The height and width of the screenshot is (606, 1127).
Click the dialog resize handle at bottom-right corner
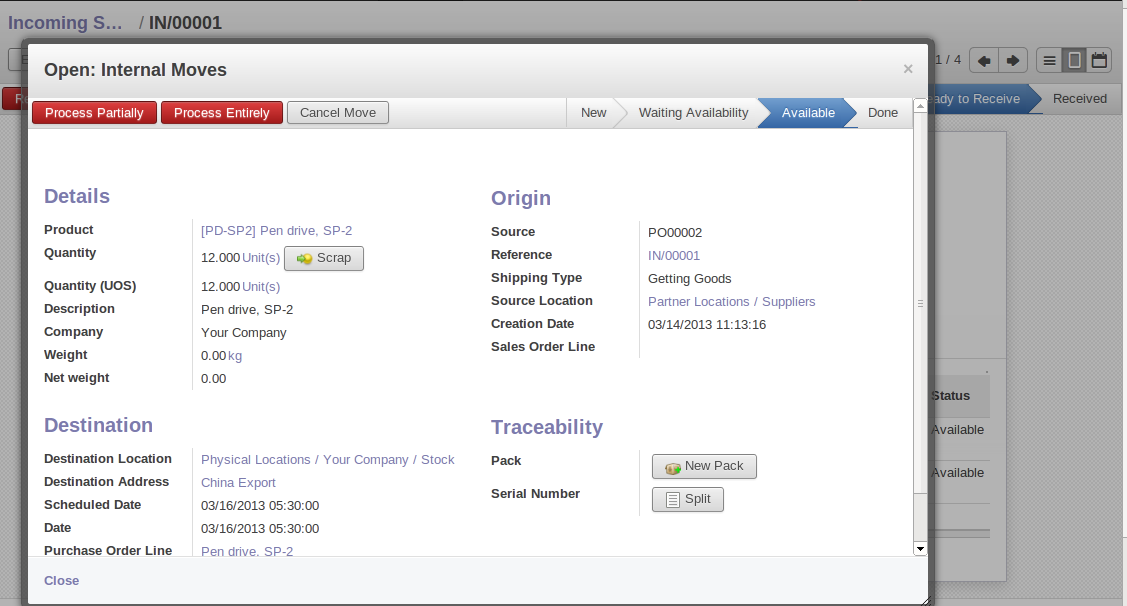pyautogui.click(x=925, y=599)
